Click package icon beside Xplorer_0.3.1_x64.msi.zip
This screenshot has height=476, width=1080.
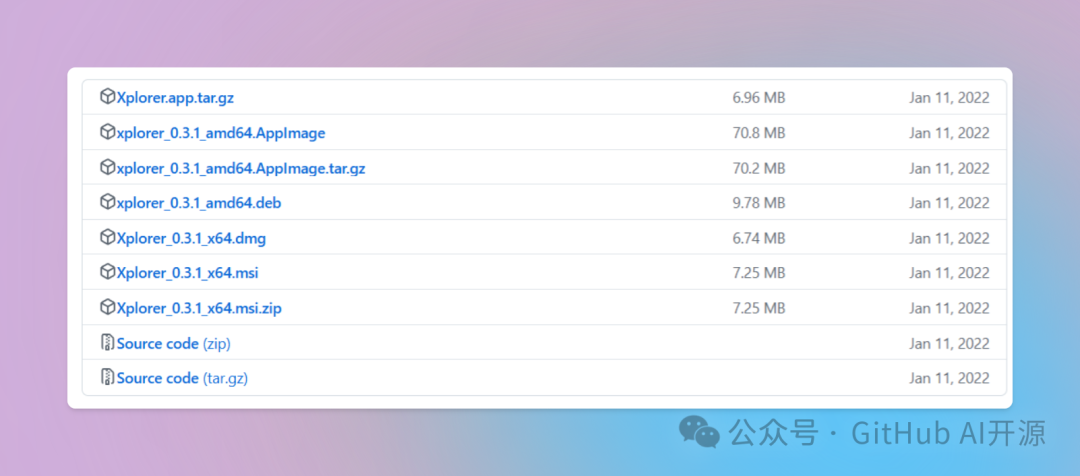click(107, 308)
